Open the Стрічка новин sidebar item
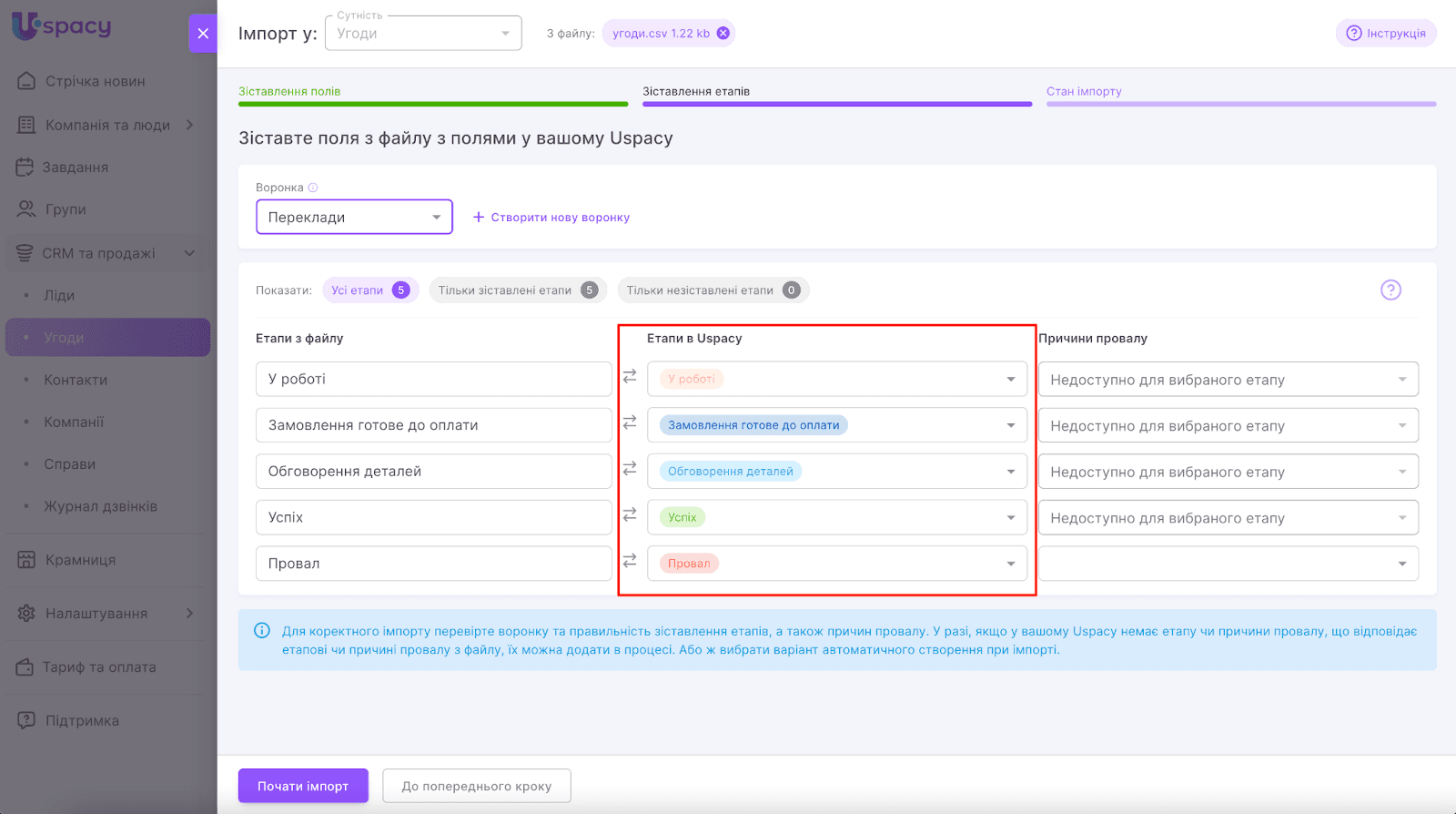This screenshot has height=814, width=1456. pyautogui.click(x=95, y=81)
